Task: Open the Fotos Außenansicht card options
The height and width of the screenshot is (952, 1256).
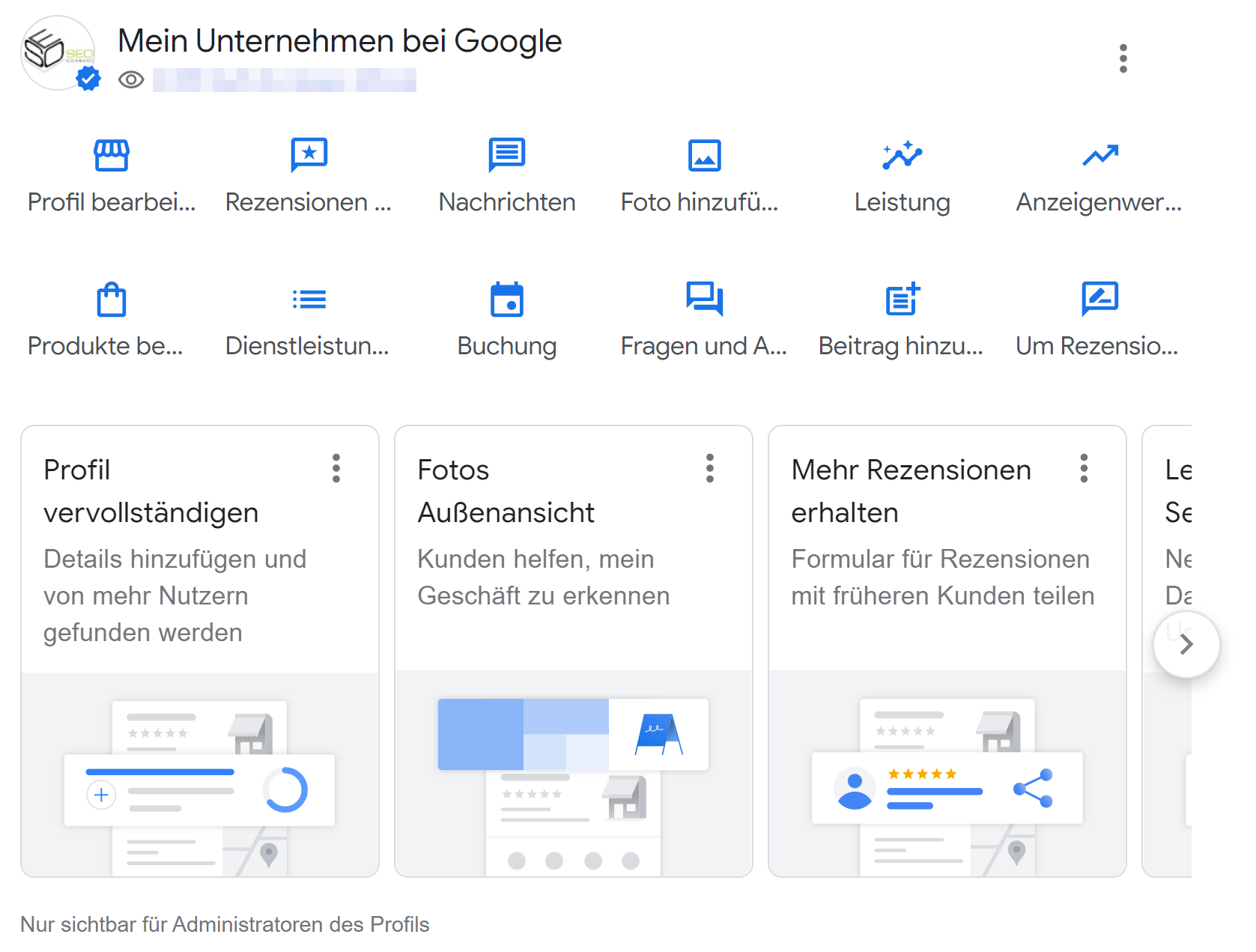Action: (x=709, y=469)
